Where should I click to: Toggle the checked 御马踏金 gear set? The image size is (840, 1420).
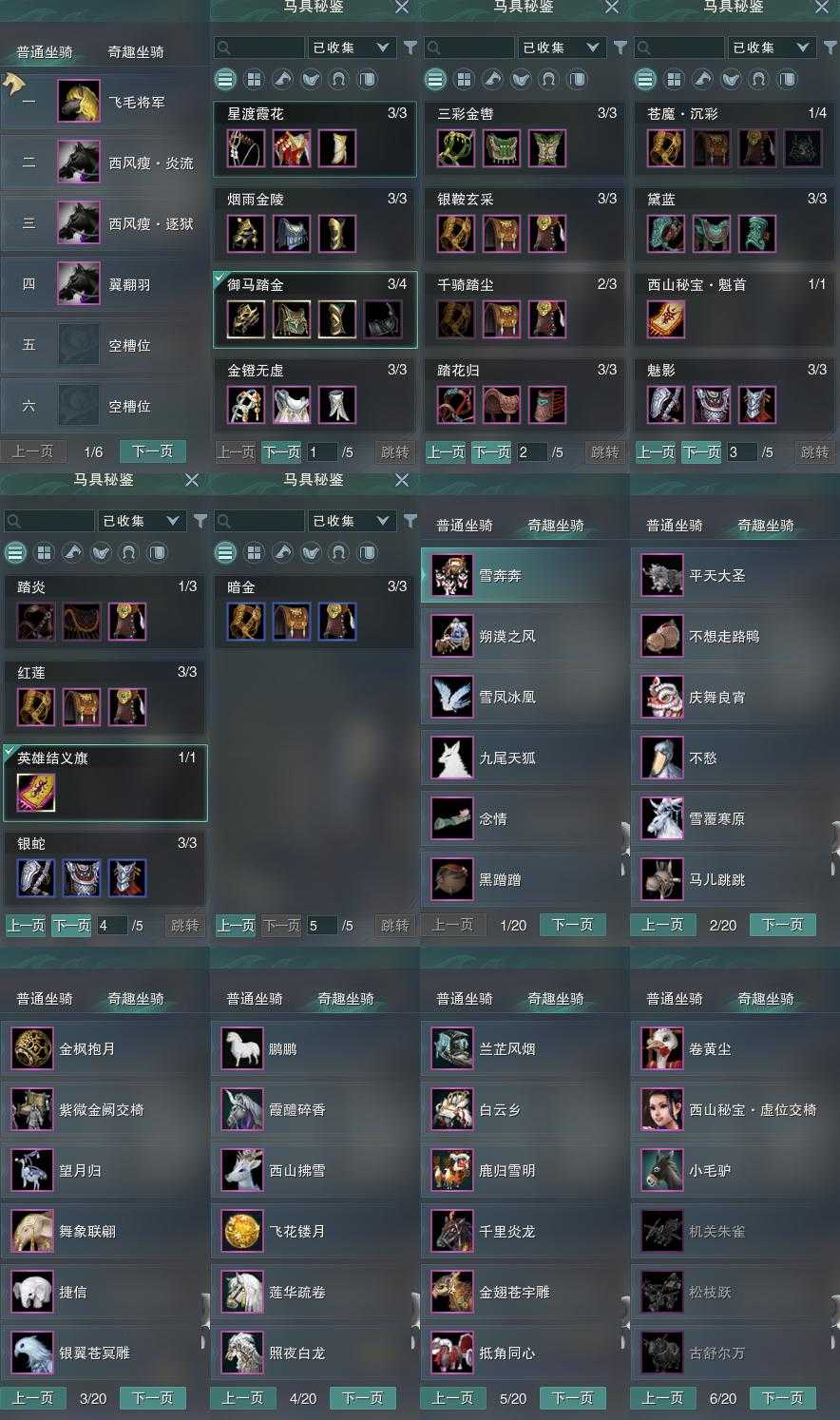pos(315,310)
